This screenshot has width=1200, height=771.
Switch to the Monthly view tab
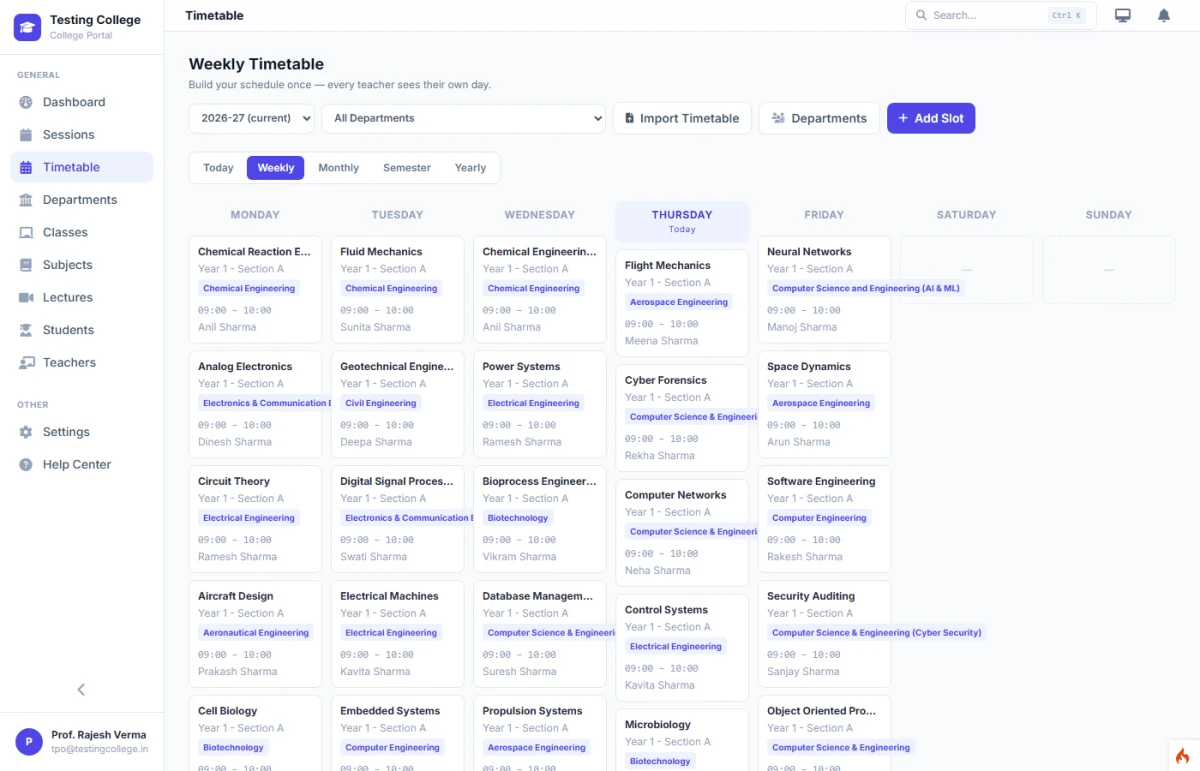(339, 168)
